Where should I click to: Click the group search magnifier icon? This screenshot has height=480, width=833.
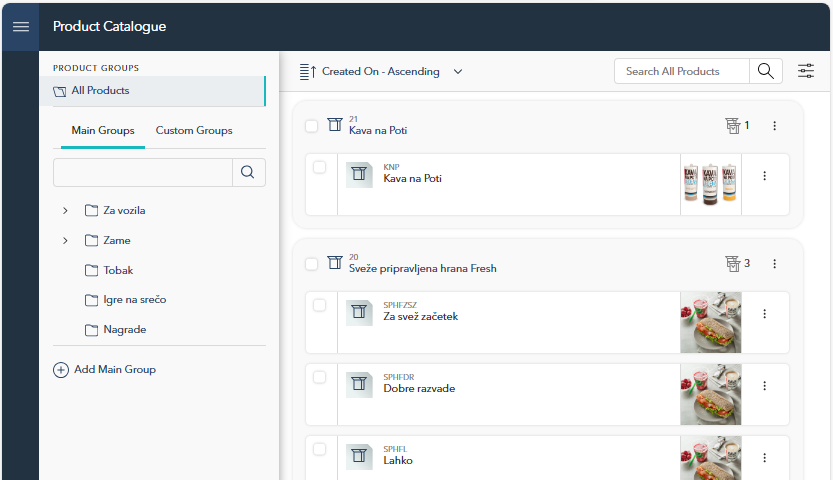pos(248,172)
